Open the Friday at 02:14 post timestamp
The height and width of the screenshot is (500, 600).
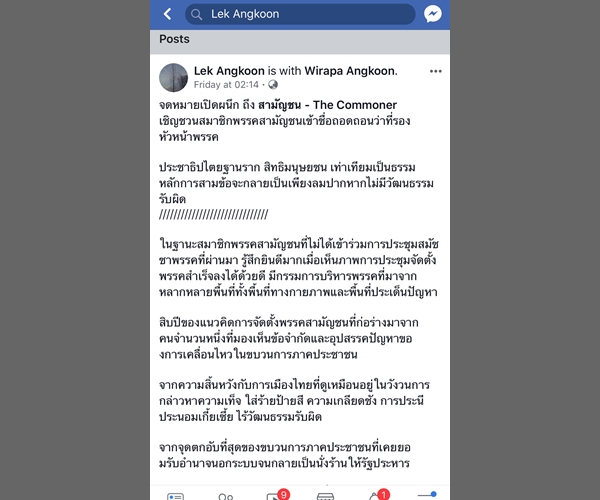point(226,85)
